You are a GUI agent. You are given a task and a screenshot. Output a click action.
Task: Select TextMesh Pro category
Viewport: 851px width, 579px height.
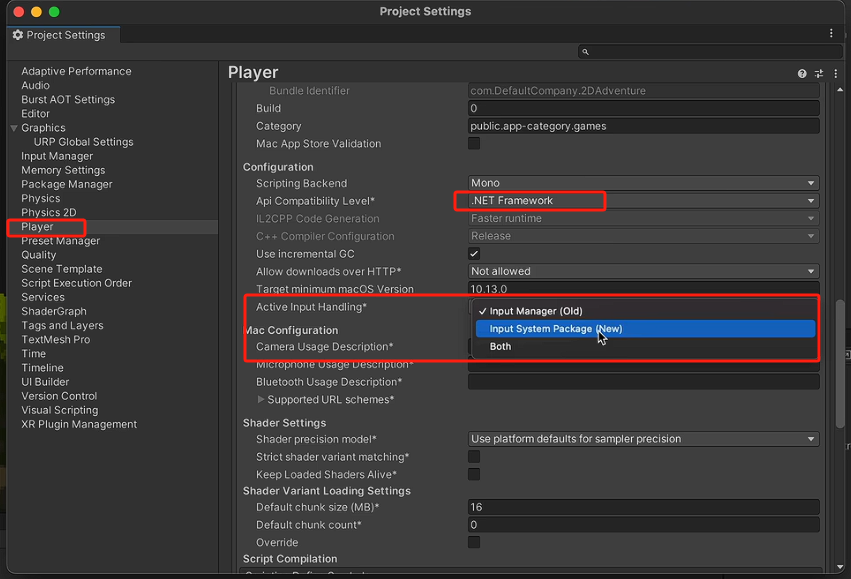click(x=55, y=339)
